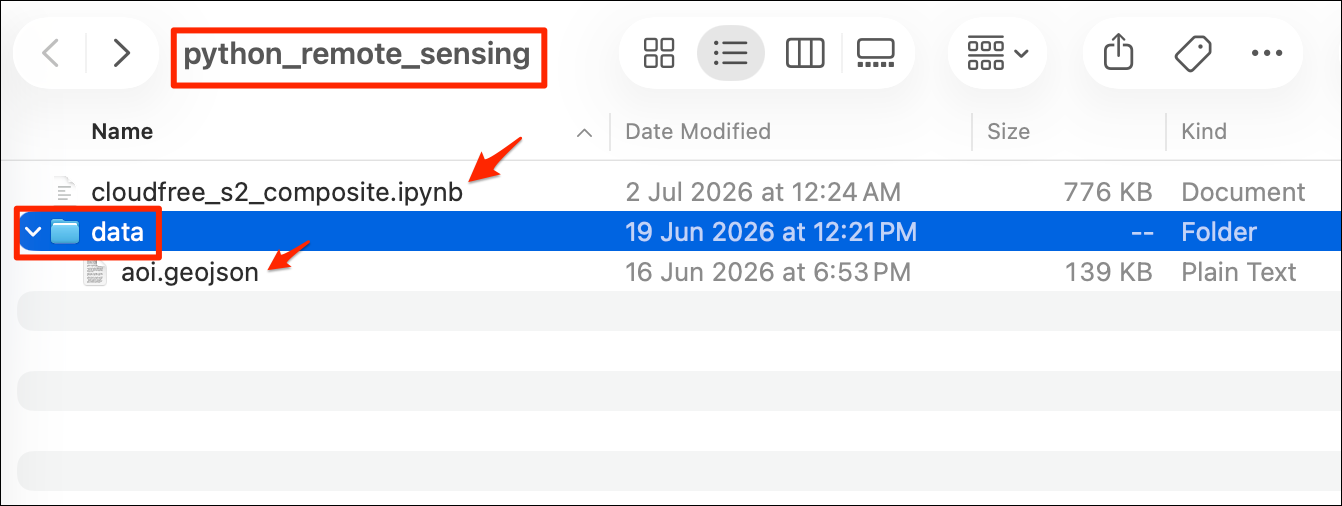Select the aoi.geojson file

(x=190, y=272)
